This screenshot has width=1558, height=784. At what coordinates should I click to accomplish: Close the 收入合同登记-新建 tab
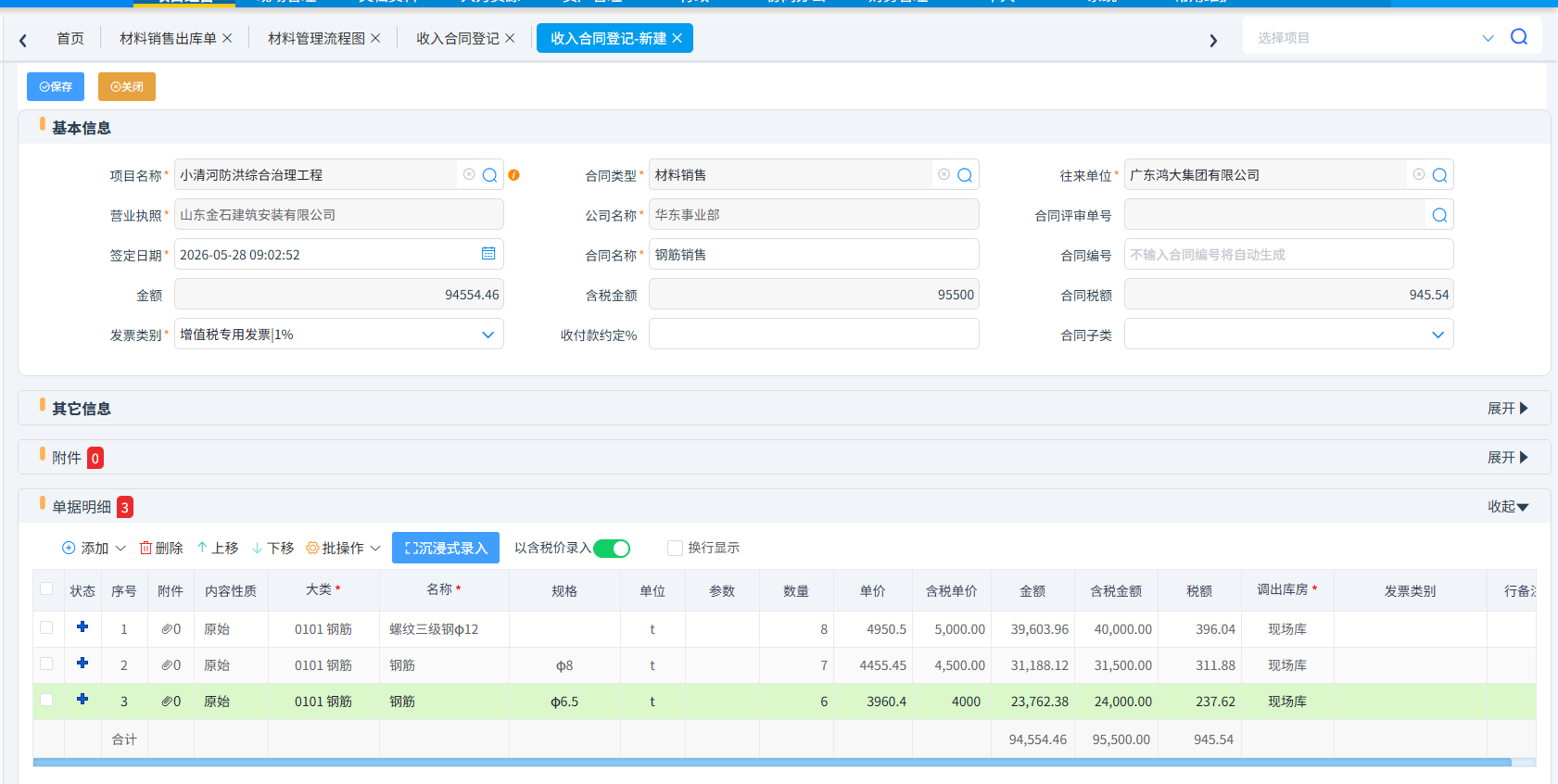tap(677, 38)
